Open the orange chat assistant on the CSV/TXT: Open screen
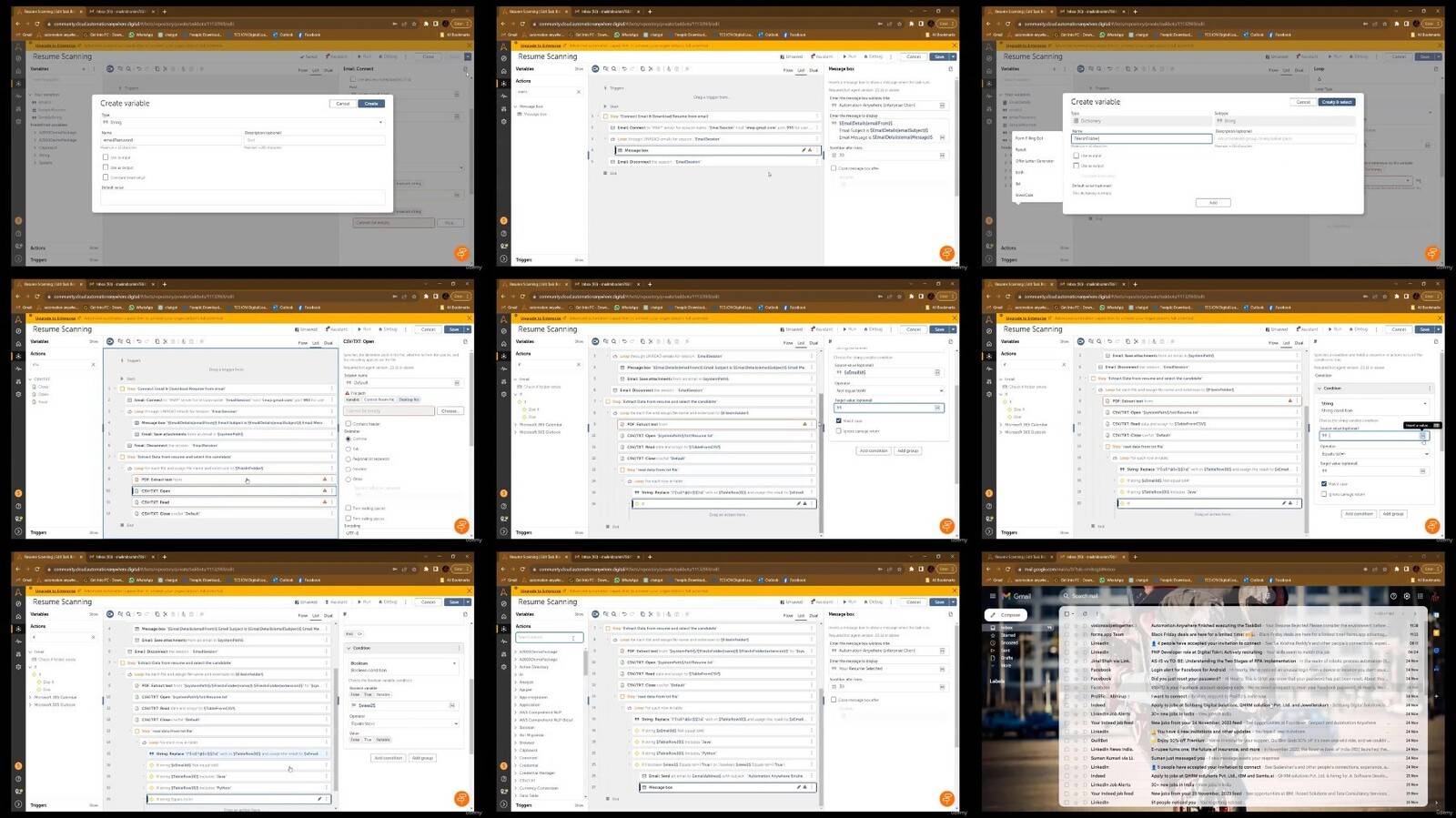The height and width of the screenshot is (818, 1456). click(462, 525)
